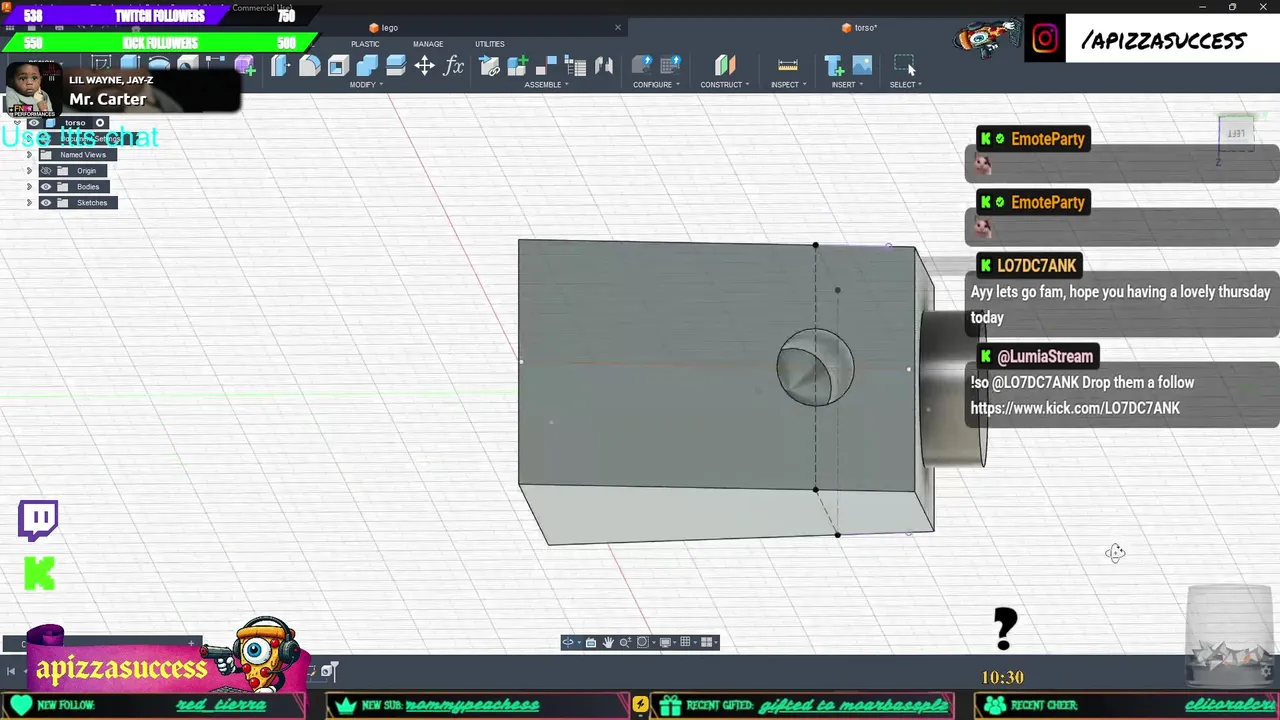Open the INSERT dropdown menu
This screenshot has width=1280, height=720.
847,85
